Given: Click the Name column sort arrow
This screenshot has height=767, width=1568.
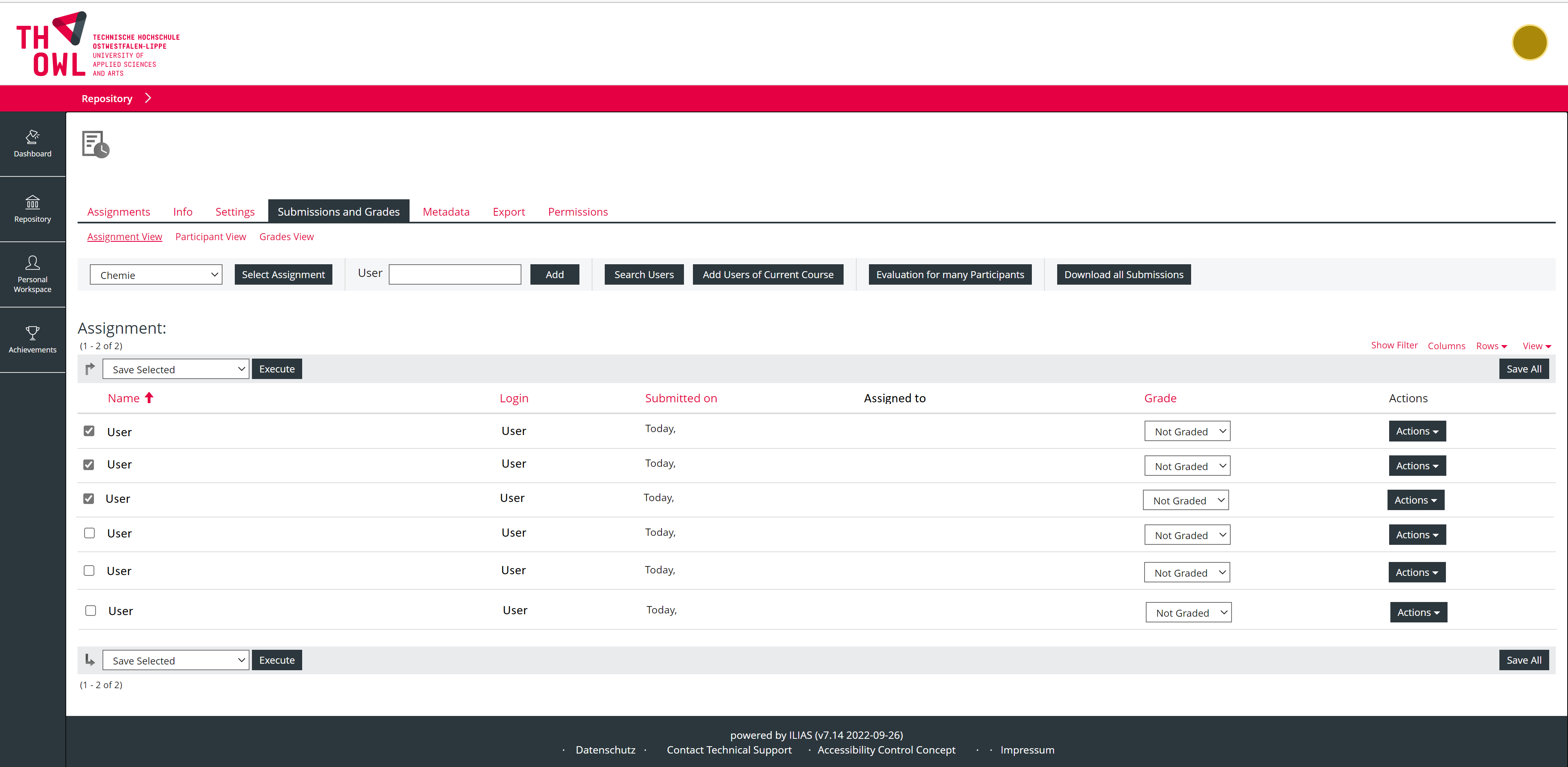Looking at the screenshot, I should pos(149,397).
